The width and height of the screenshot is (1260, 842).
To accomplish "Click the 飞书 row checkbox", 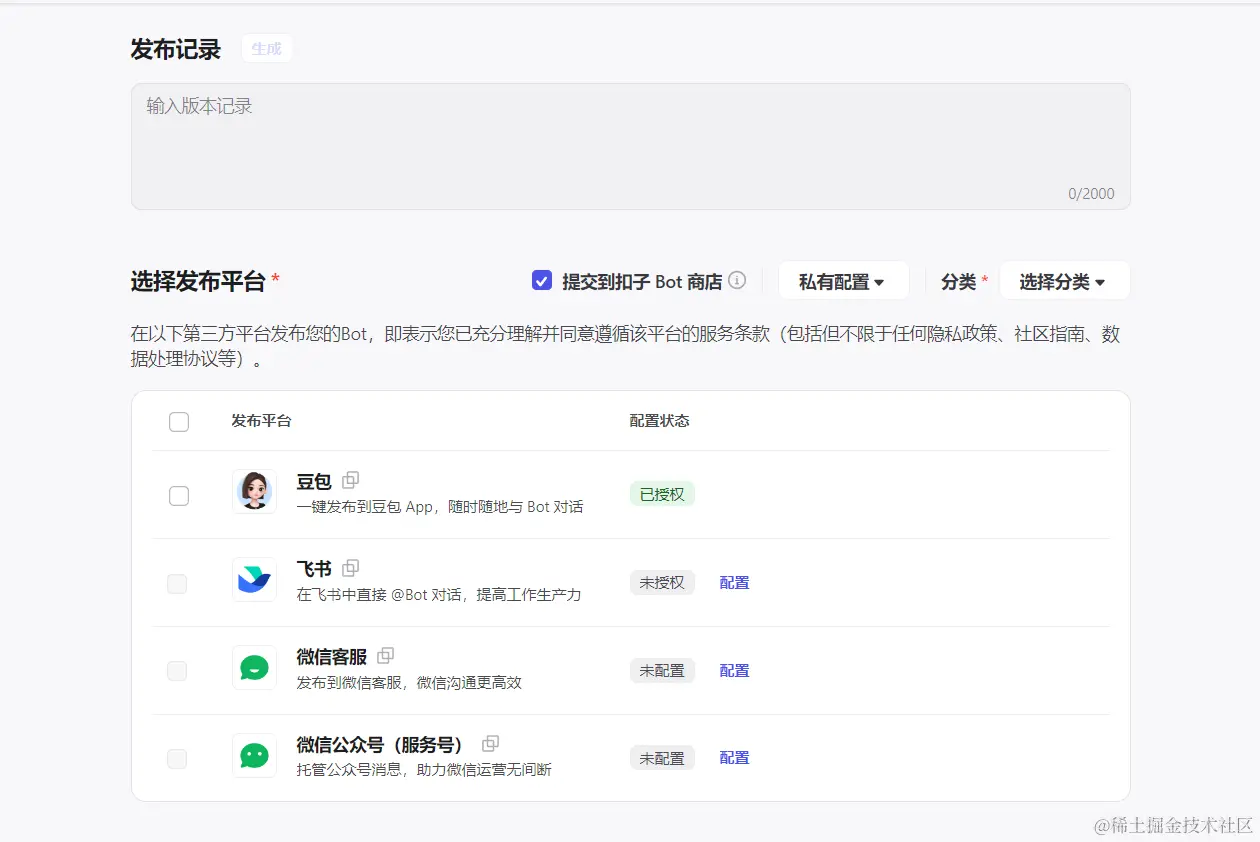I will point(177,583).
